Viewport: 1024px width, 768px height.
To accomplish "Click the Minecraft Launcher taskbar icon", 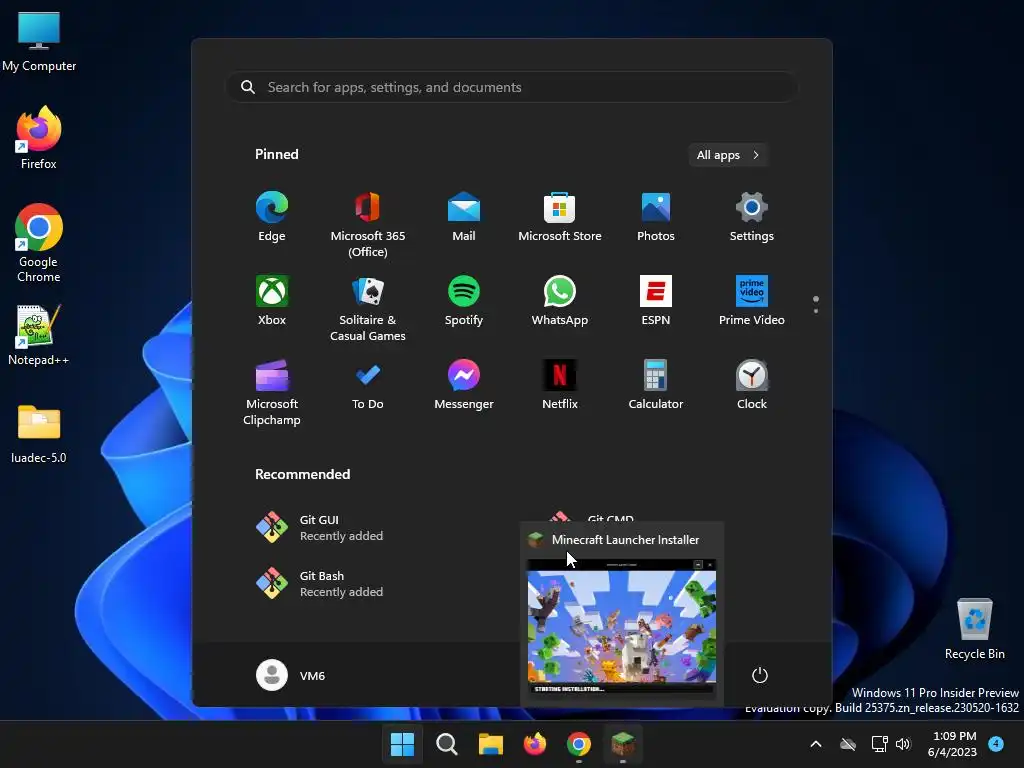I will click(x=623, y=744).
